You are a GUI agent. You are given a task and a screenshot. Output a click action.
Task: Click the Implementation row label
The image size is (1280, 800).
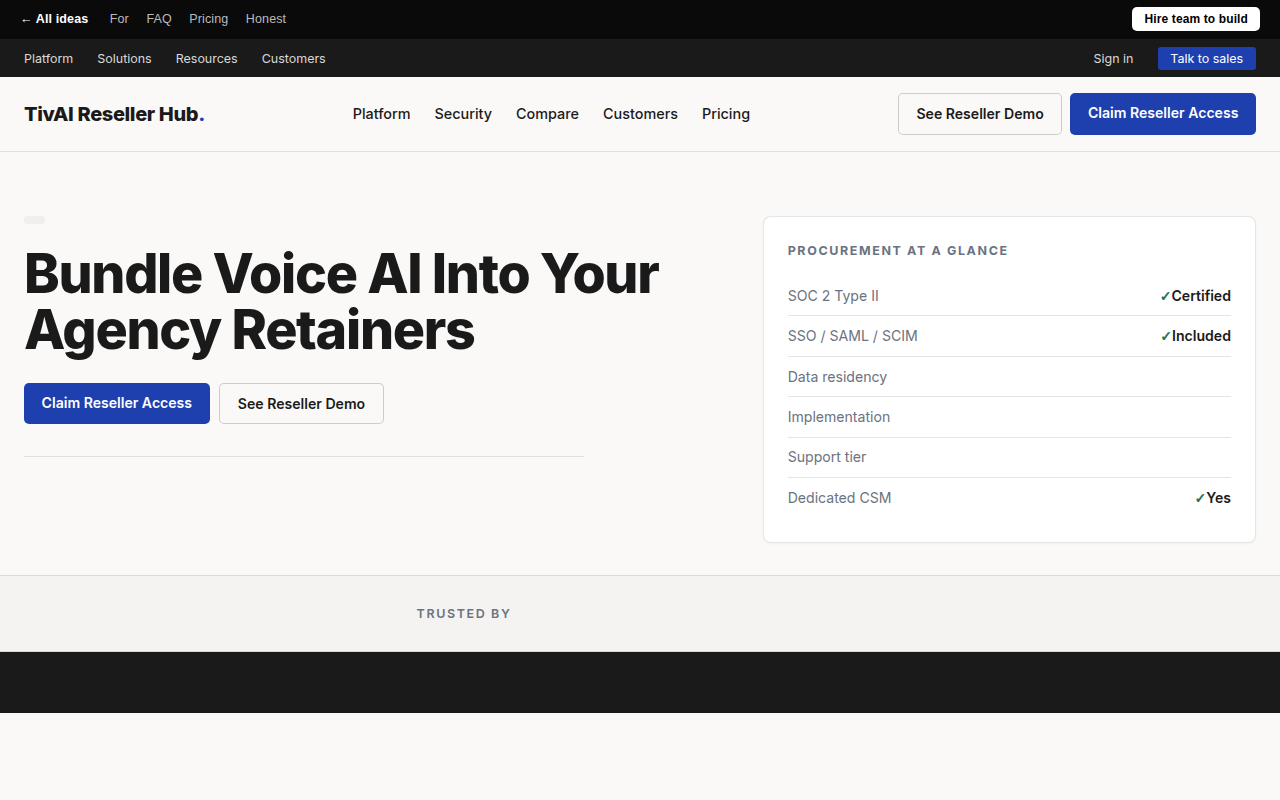pyautogui.click(x=839, y=417)
